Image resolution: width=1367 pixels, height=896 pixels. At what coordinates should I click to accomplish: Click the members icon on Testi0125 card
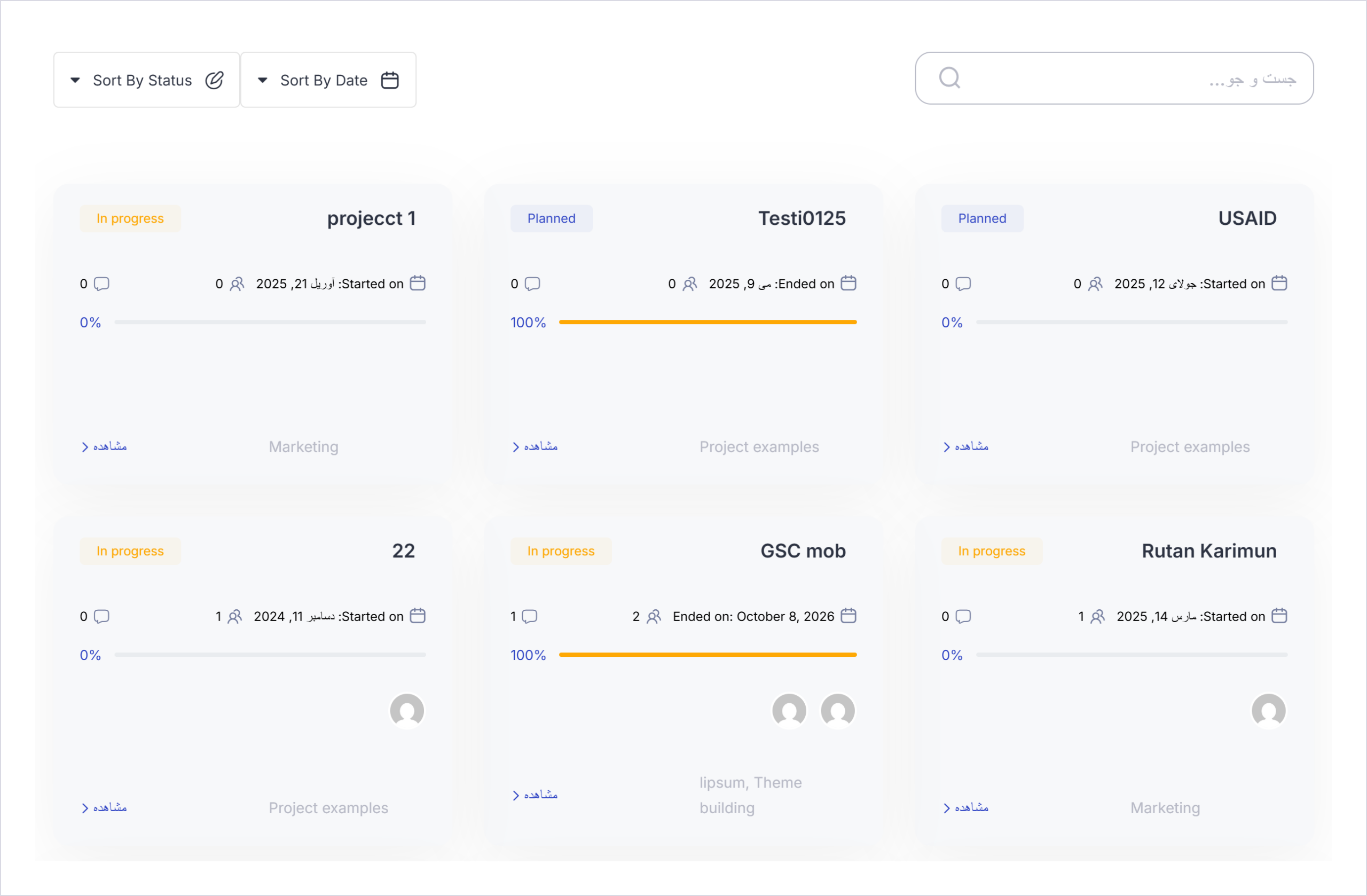coord(690,284)
